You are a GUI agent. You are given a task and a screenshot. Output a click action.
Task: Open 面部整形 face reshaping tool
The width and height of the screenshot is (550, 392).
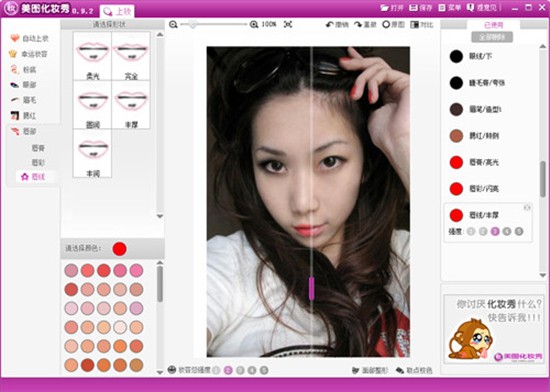(x=370, y=370)
